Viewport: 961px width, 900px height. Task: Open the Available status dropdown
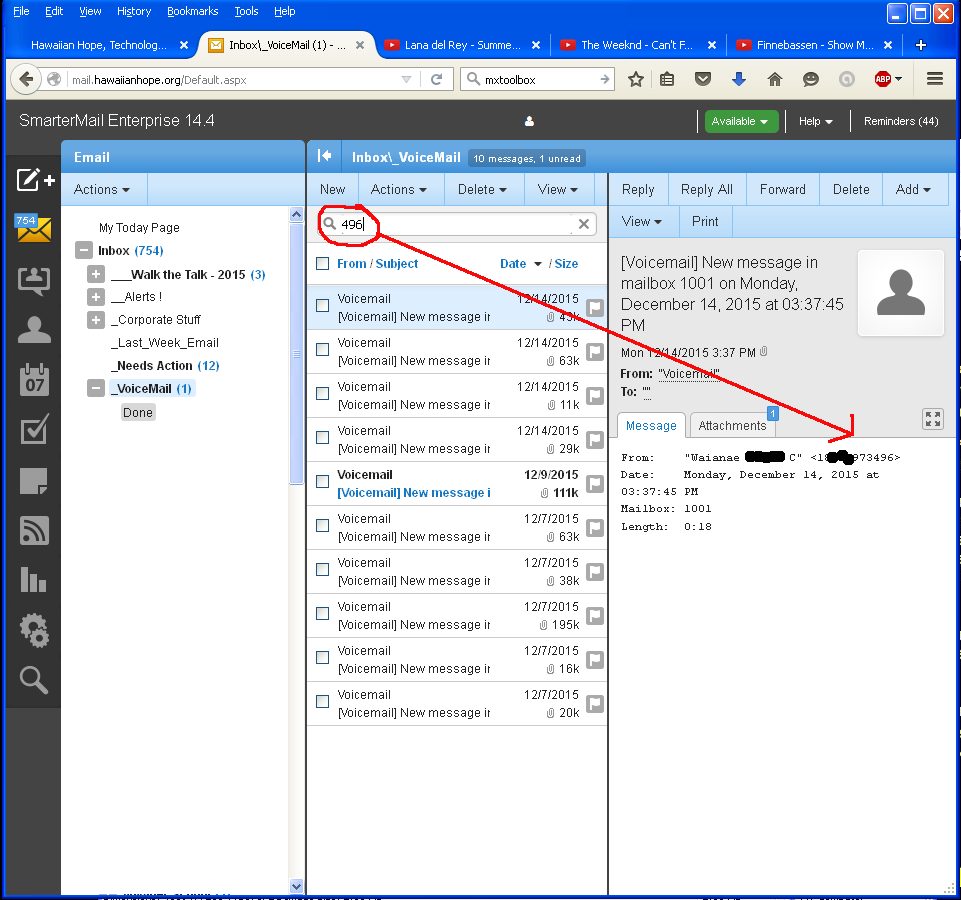(741, 121)
